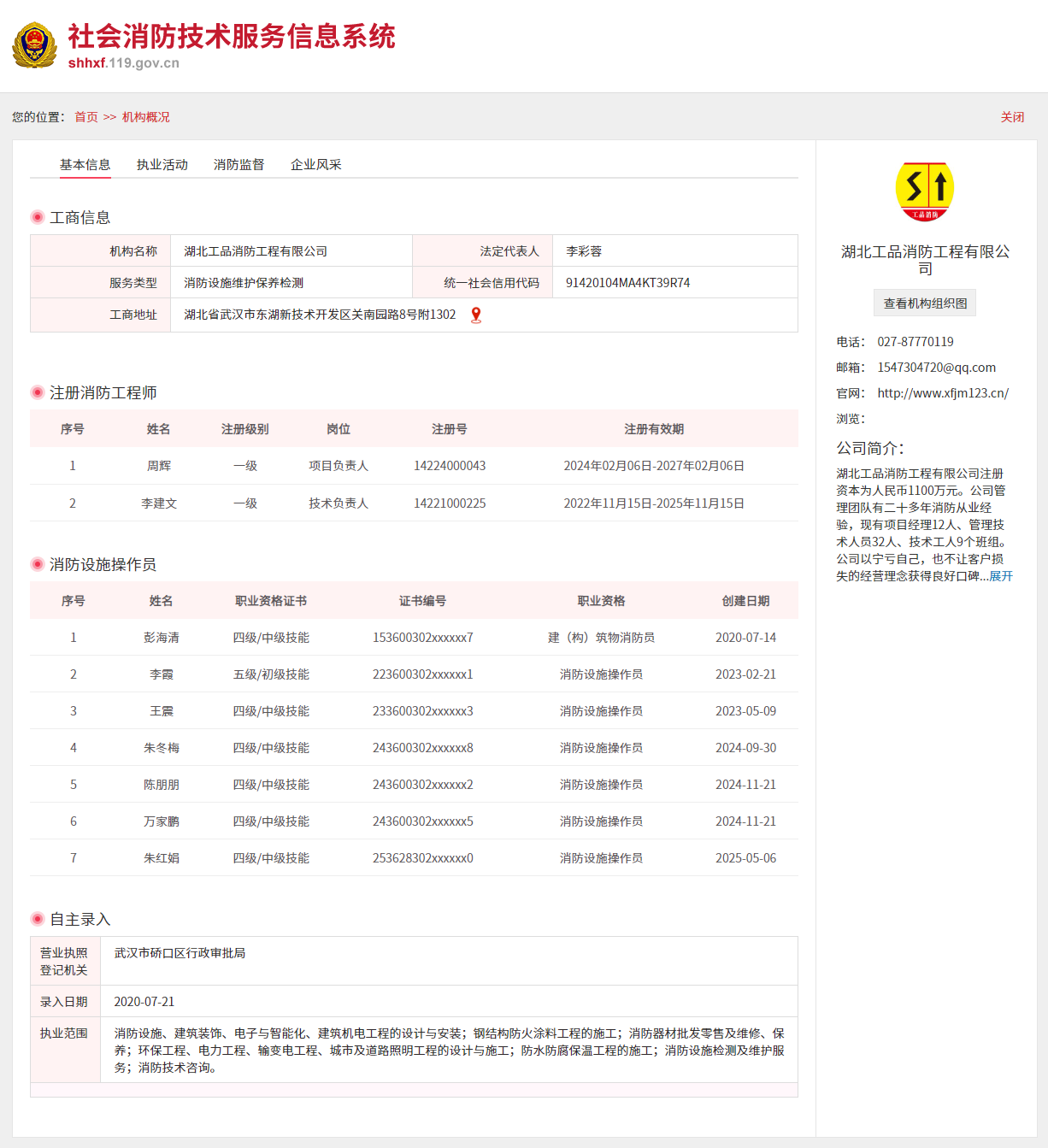This screenshot has width=1048, height=1148.
Task: Click the 五级/初级技能 certificate cell
Action: click(271, 674)
